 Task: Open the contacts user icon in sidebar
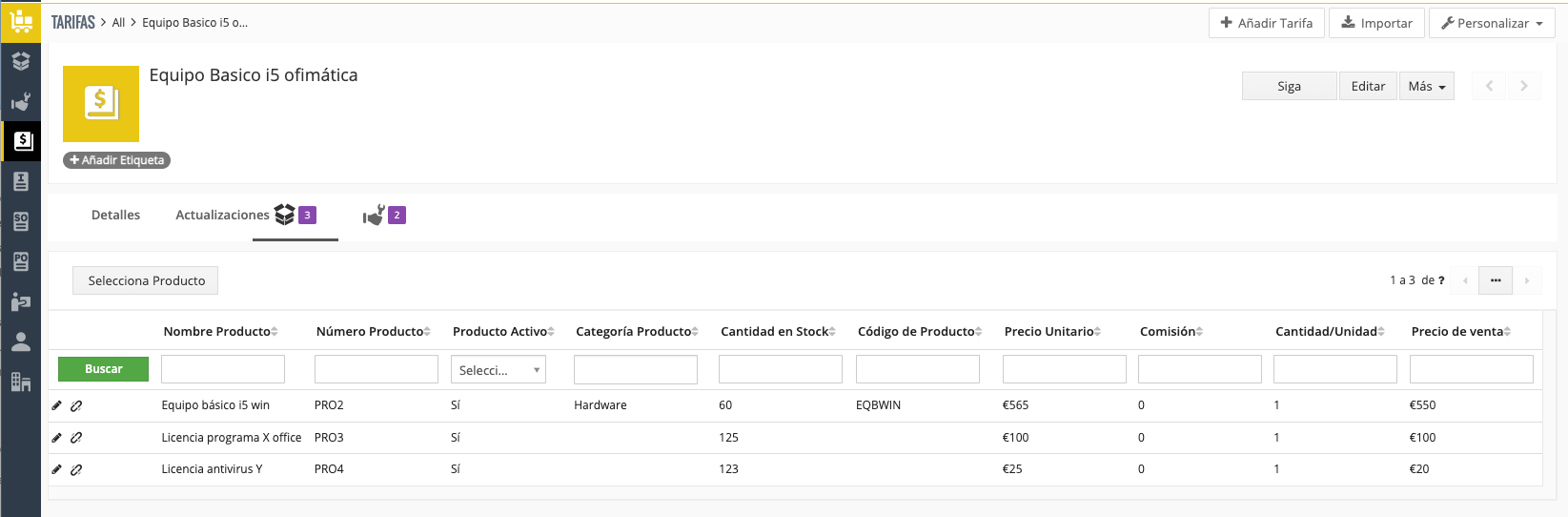point(20,341)
